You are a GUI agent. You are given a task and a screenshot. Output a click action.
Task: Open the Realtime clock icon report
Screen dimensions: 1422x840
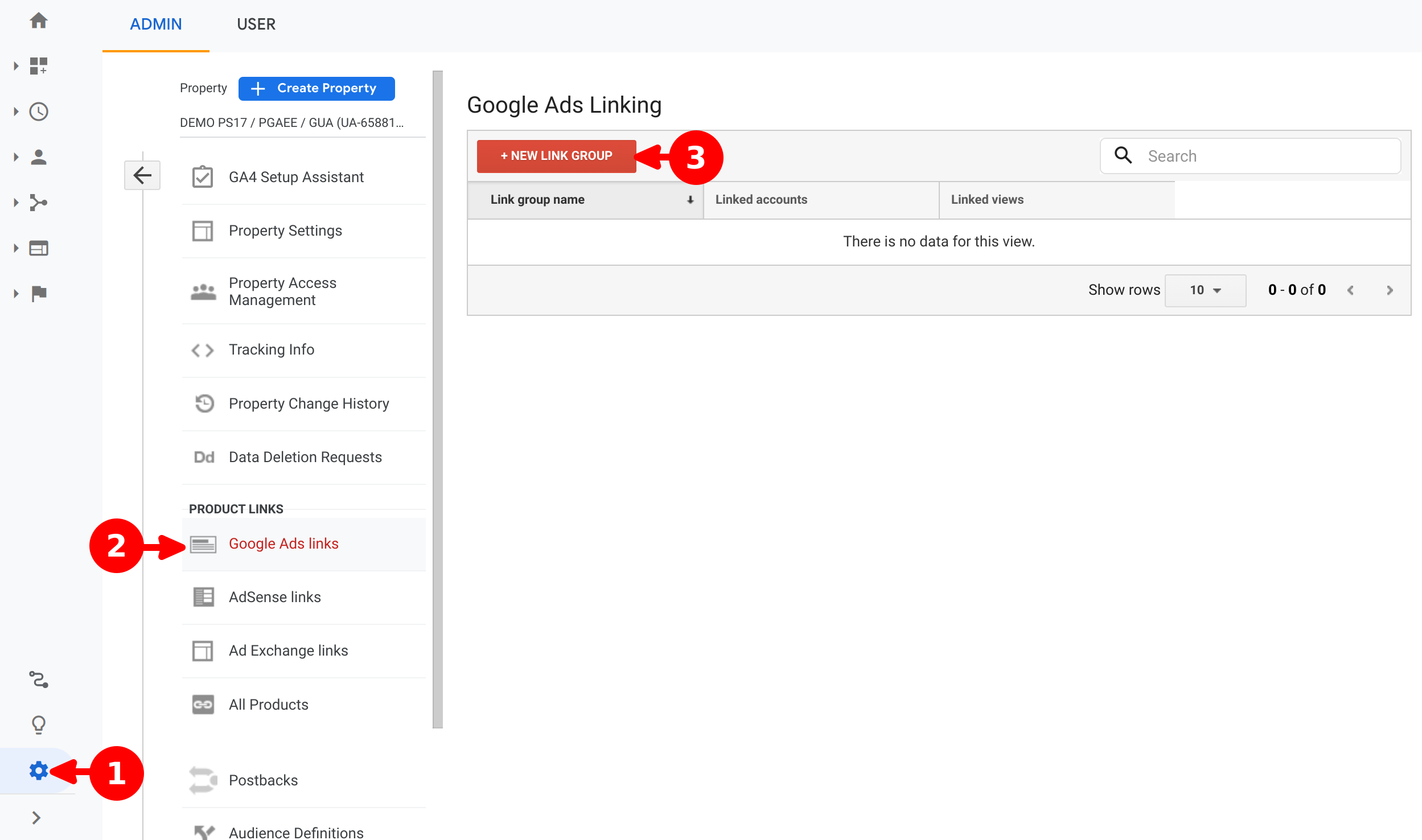[x=38, y=112]
